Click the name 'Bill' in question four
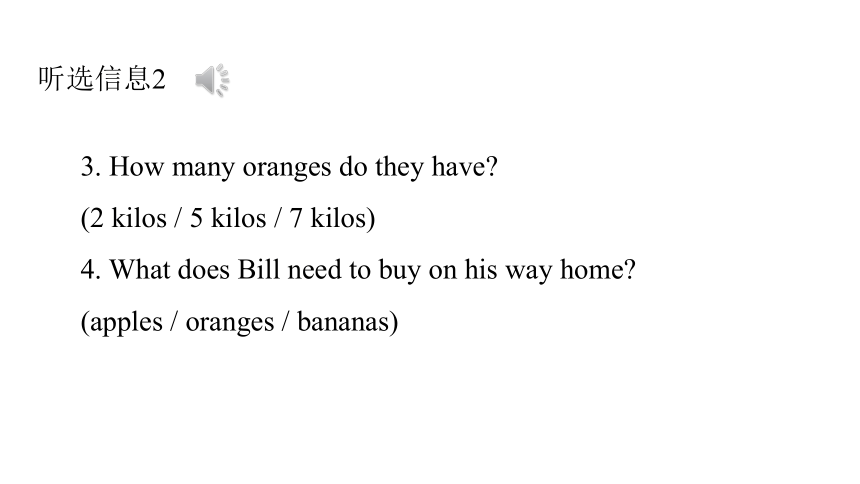 coord(258,270)
